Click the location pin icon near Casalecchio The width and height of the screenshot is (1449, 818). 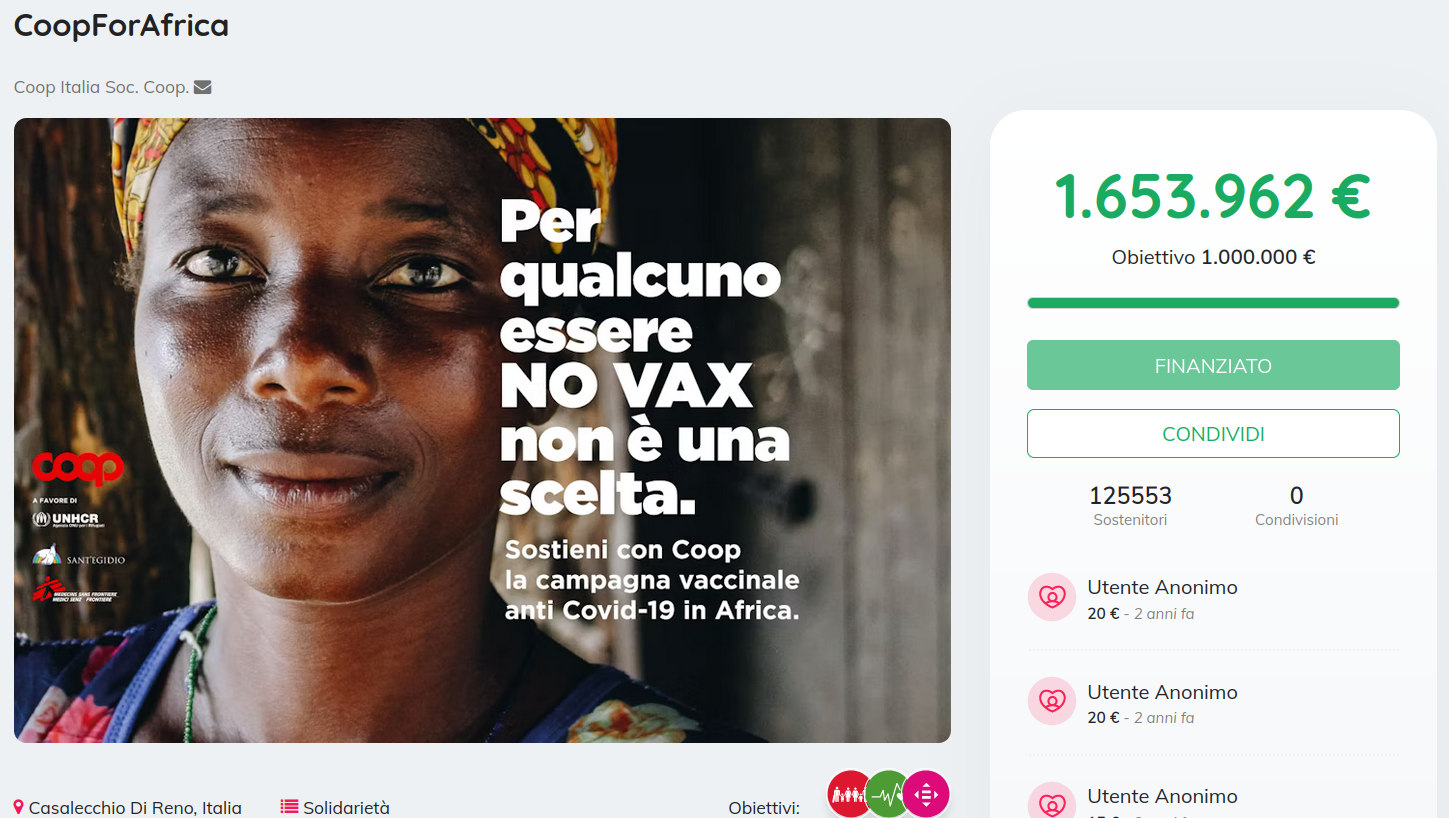19,807
